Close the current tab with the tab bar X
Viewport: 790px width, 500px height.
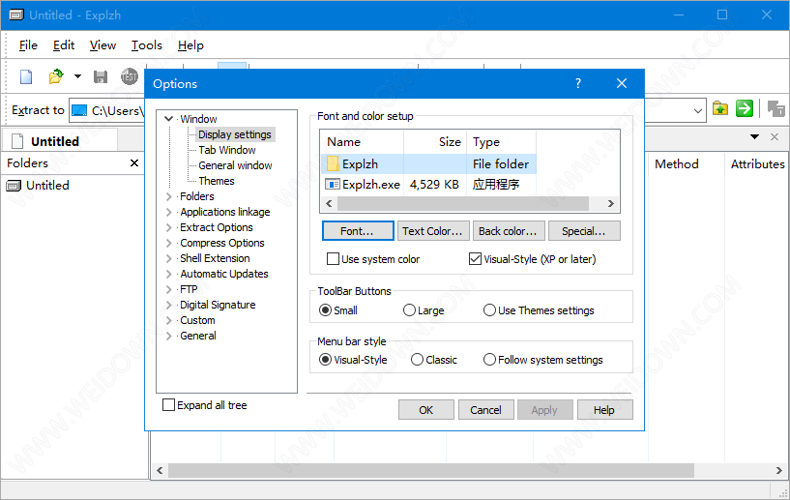(x=774, y=137)
